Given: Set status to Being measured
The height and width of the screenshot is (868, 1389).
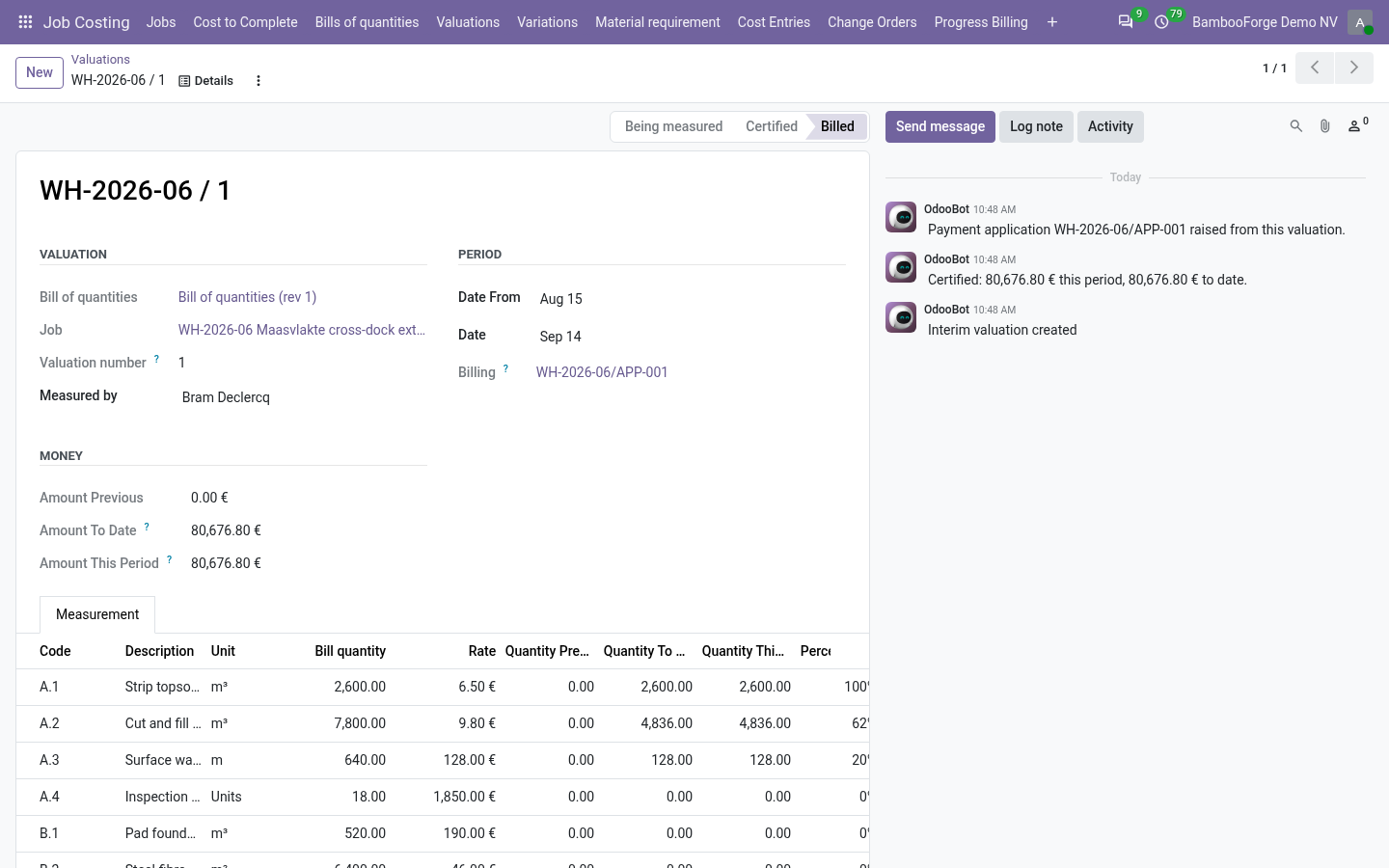Looking at the screenshot, I should pos(673,126).
